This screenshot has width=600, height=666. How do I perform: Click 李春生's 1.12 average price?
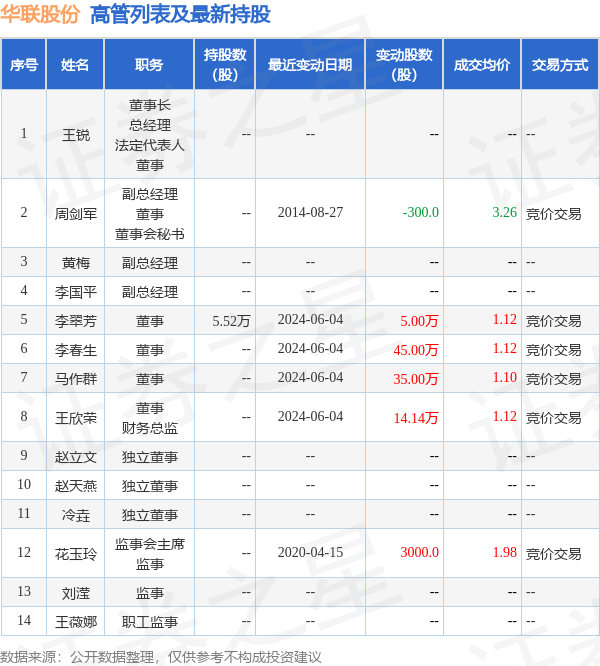(504, 348)
